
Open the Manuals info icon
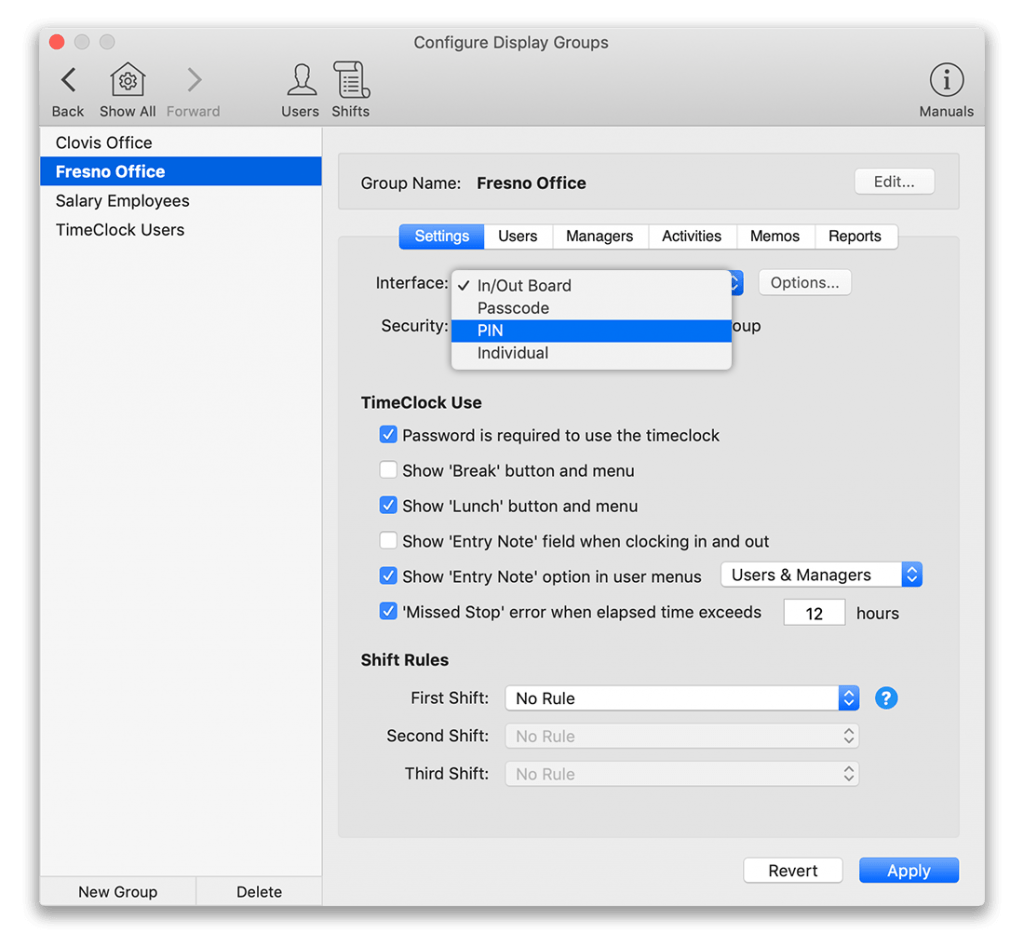(946, 80)
